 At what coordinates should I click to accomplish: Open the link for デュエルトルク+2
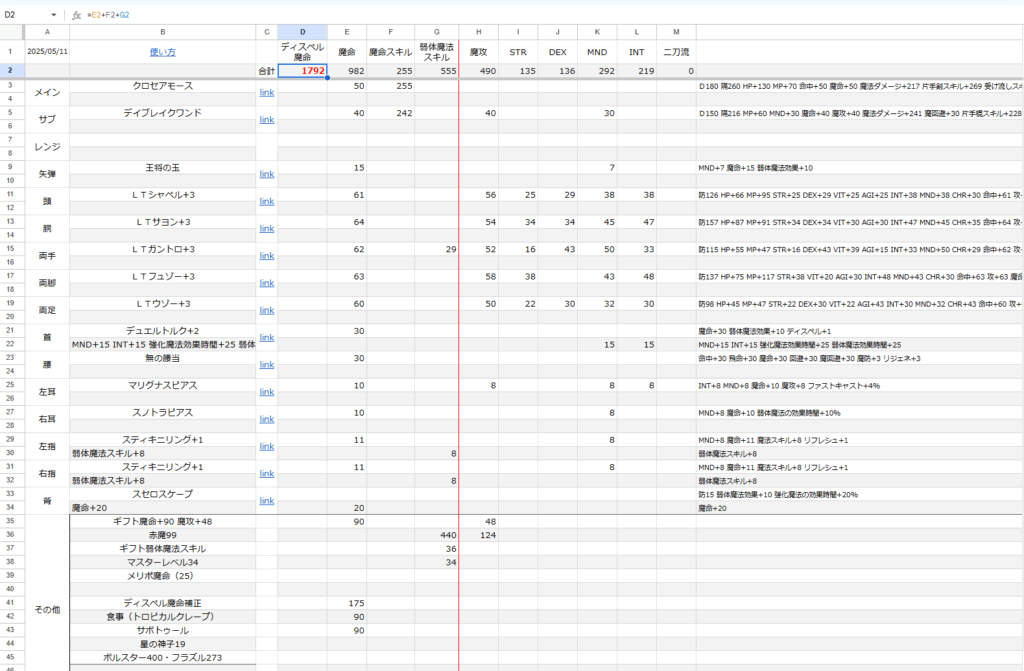pyautogui.click(x=266, y=338)
